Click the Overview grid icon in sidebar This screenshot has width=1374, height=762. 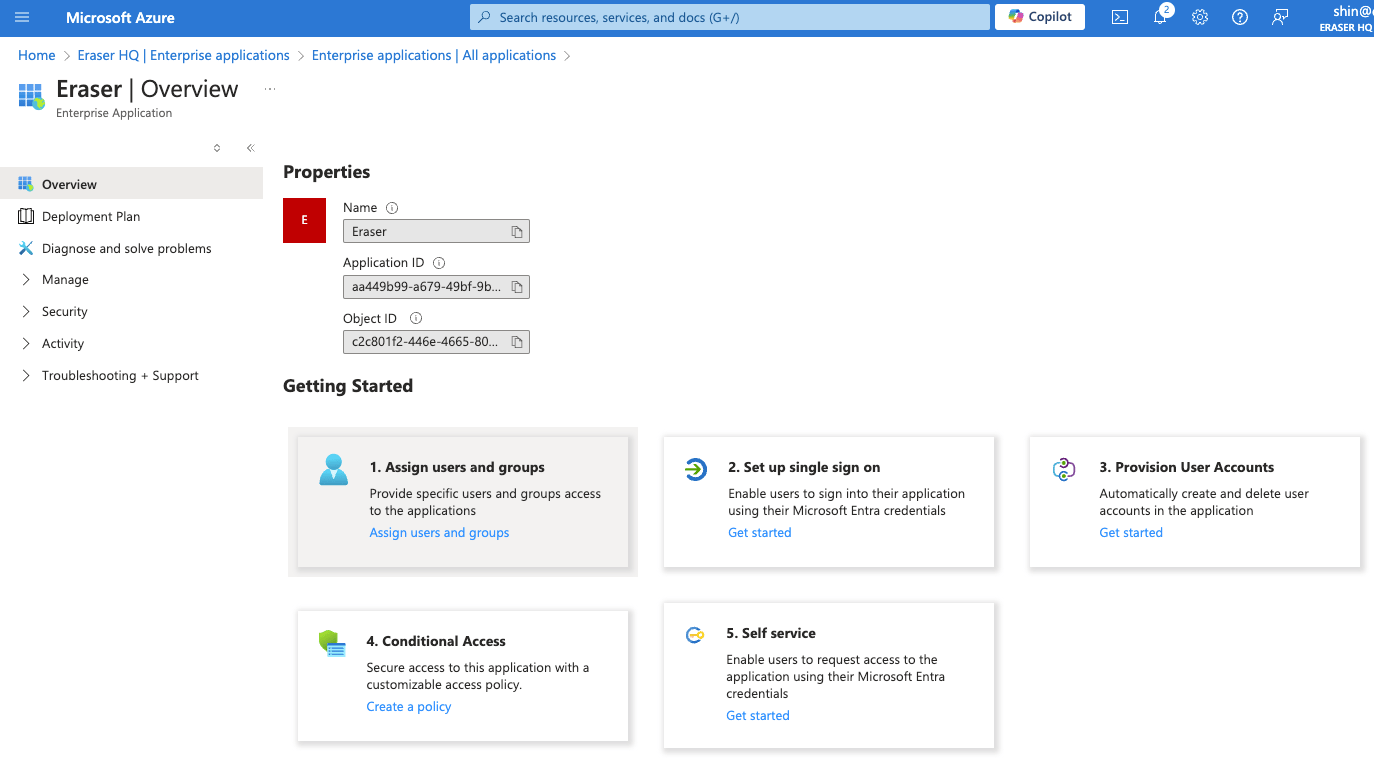click(x=26, y=184)
